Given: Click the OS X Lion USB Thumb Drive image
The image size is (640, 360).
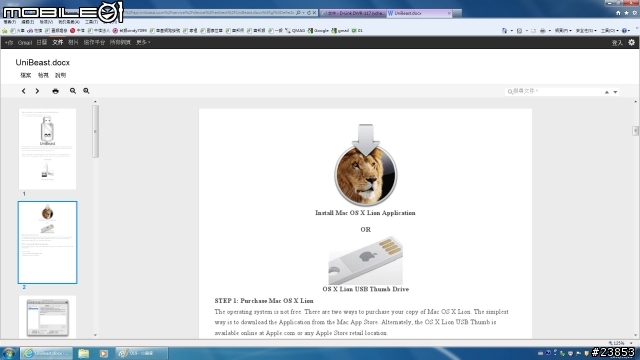Looking at the screenshot, I should [x=365, y=260].
